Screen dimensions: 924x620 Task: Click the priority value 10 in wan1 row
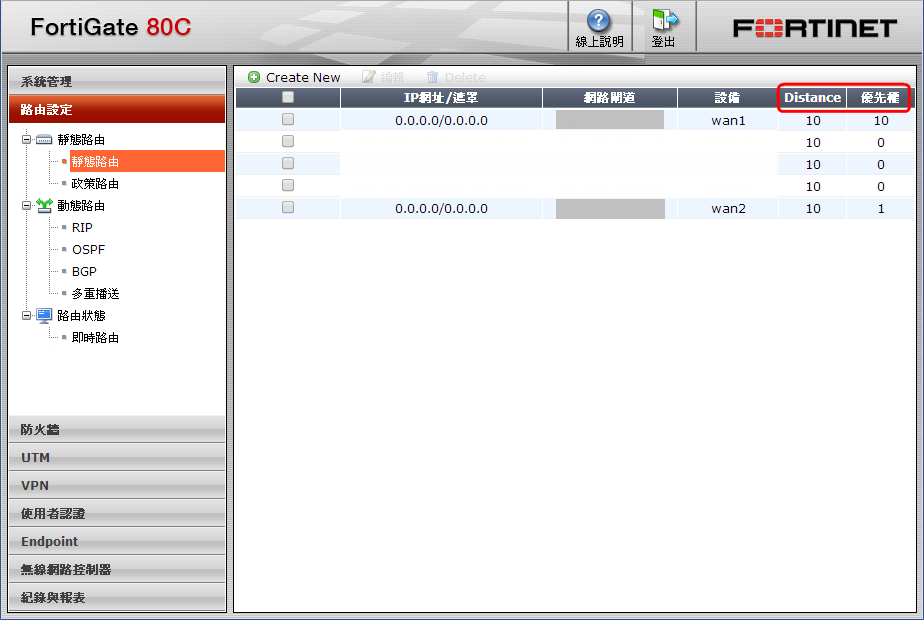881,121
